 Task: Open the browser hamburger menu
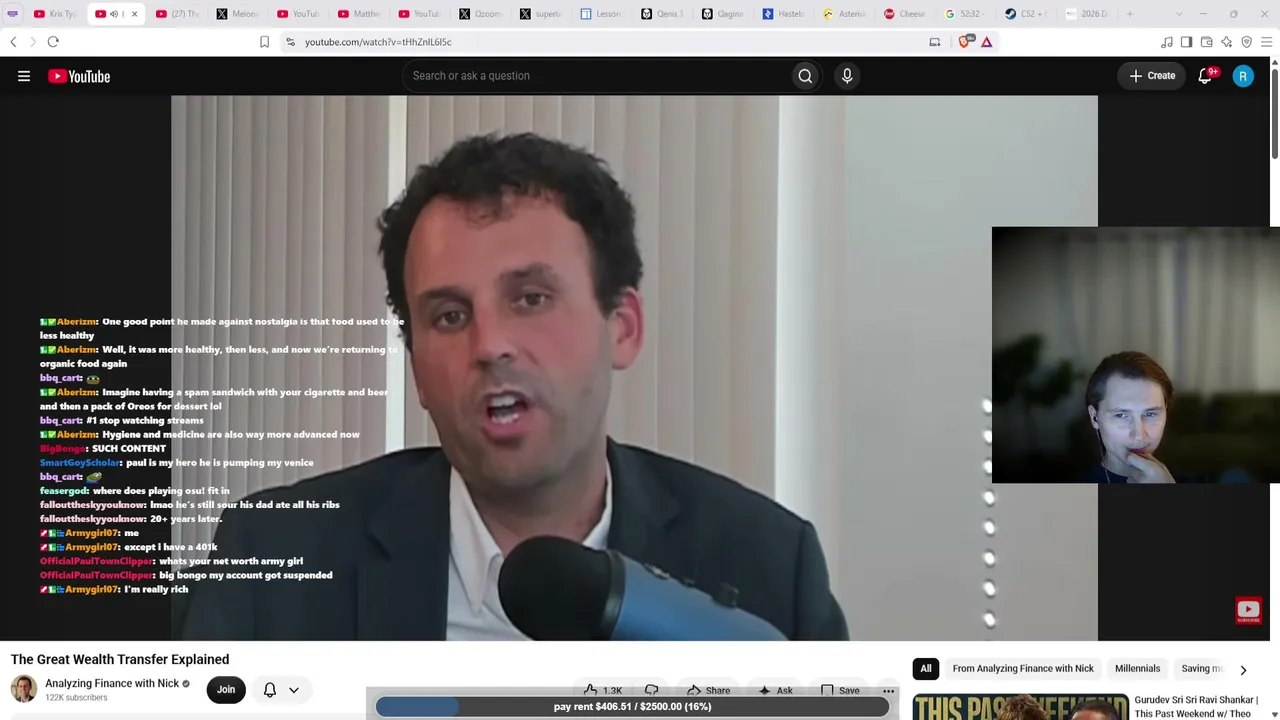coord(1267,42)
